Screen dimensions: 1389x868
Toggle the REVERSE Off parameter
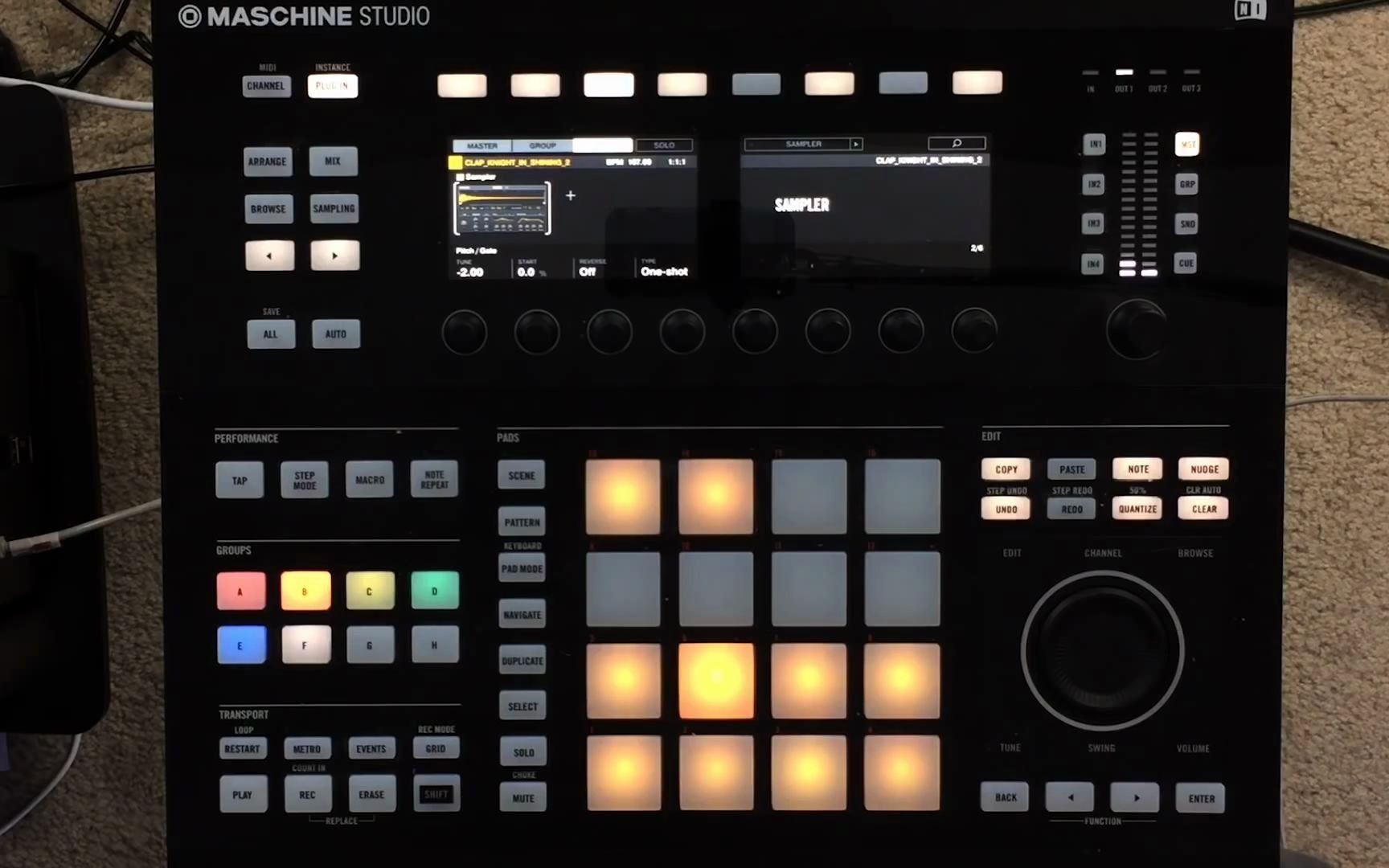[x=588, y=272]
